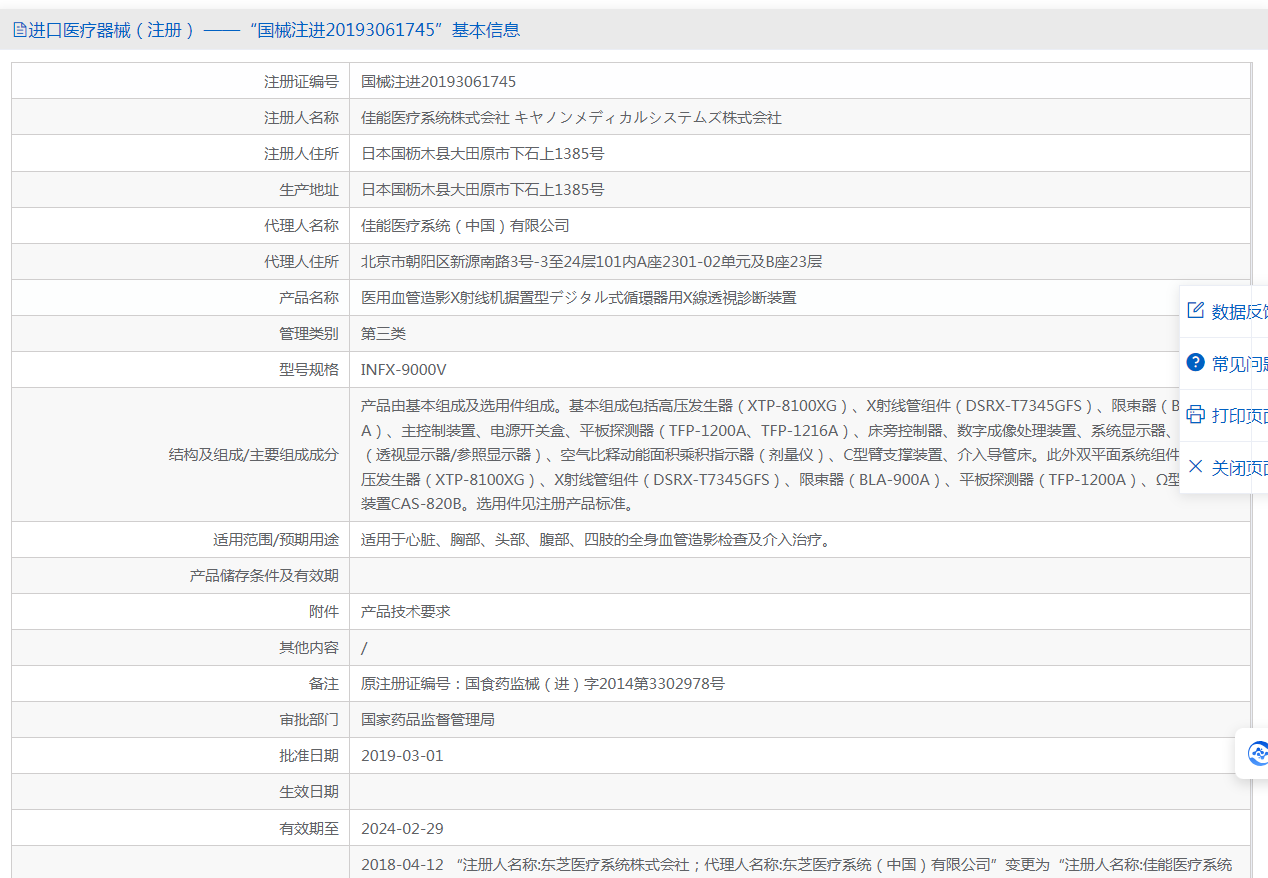Click the 批准日期 label cell

(x=180, y=755)
